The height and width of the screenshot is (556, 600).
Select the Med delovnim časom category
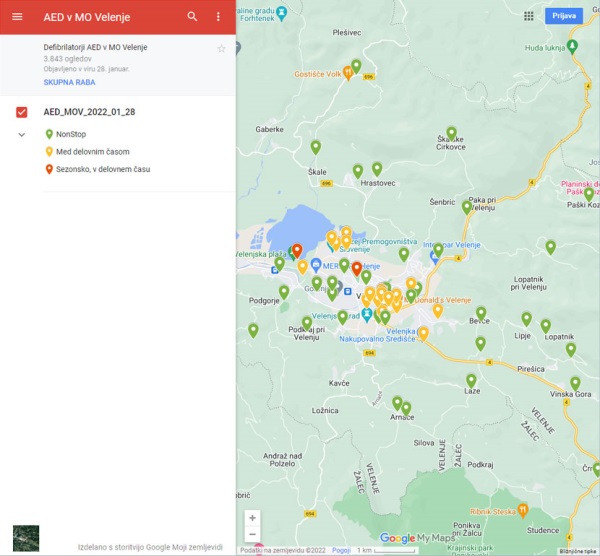coord(92,152)
